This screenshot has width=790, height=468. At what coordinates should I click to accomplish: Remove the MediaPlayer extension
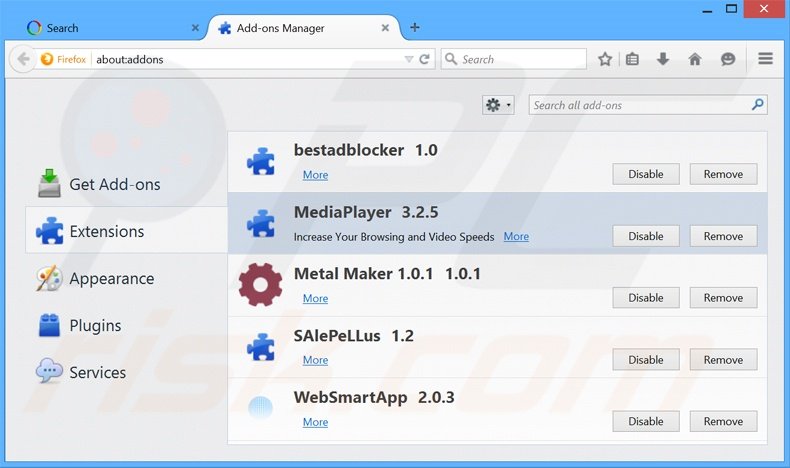pos(723,236)
